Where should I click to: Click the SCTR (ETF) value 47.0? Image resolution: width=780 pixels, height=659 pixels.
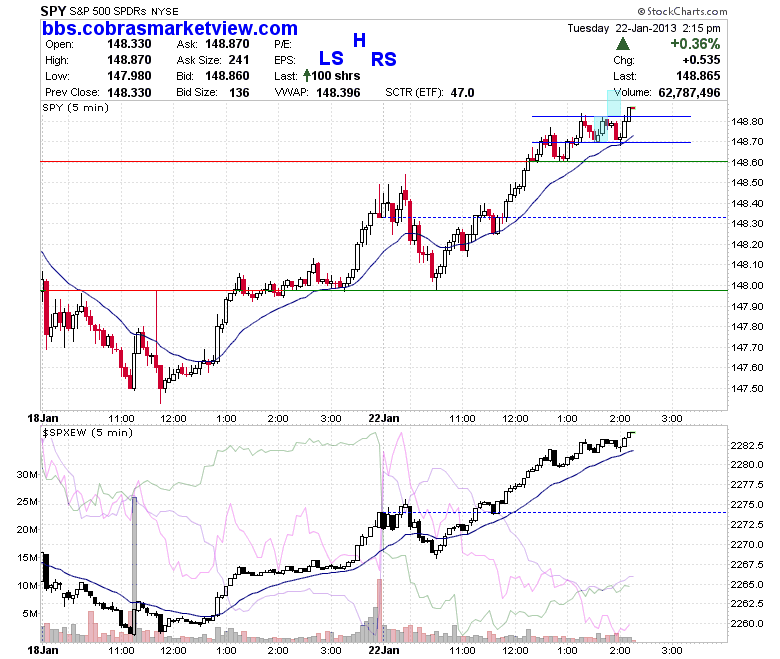pos(463,93)
